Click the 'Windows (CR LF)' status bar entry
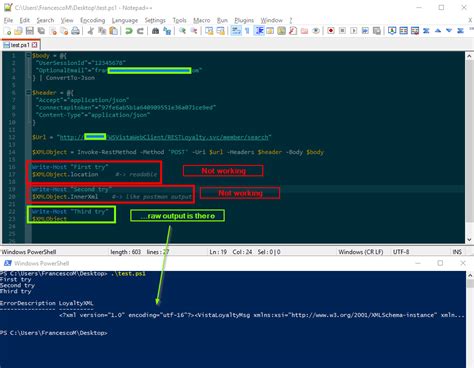The width and height of the screenshot is (474, 368). click(361, 252)
